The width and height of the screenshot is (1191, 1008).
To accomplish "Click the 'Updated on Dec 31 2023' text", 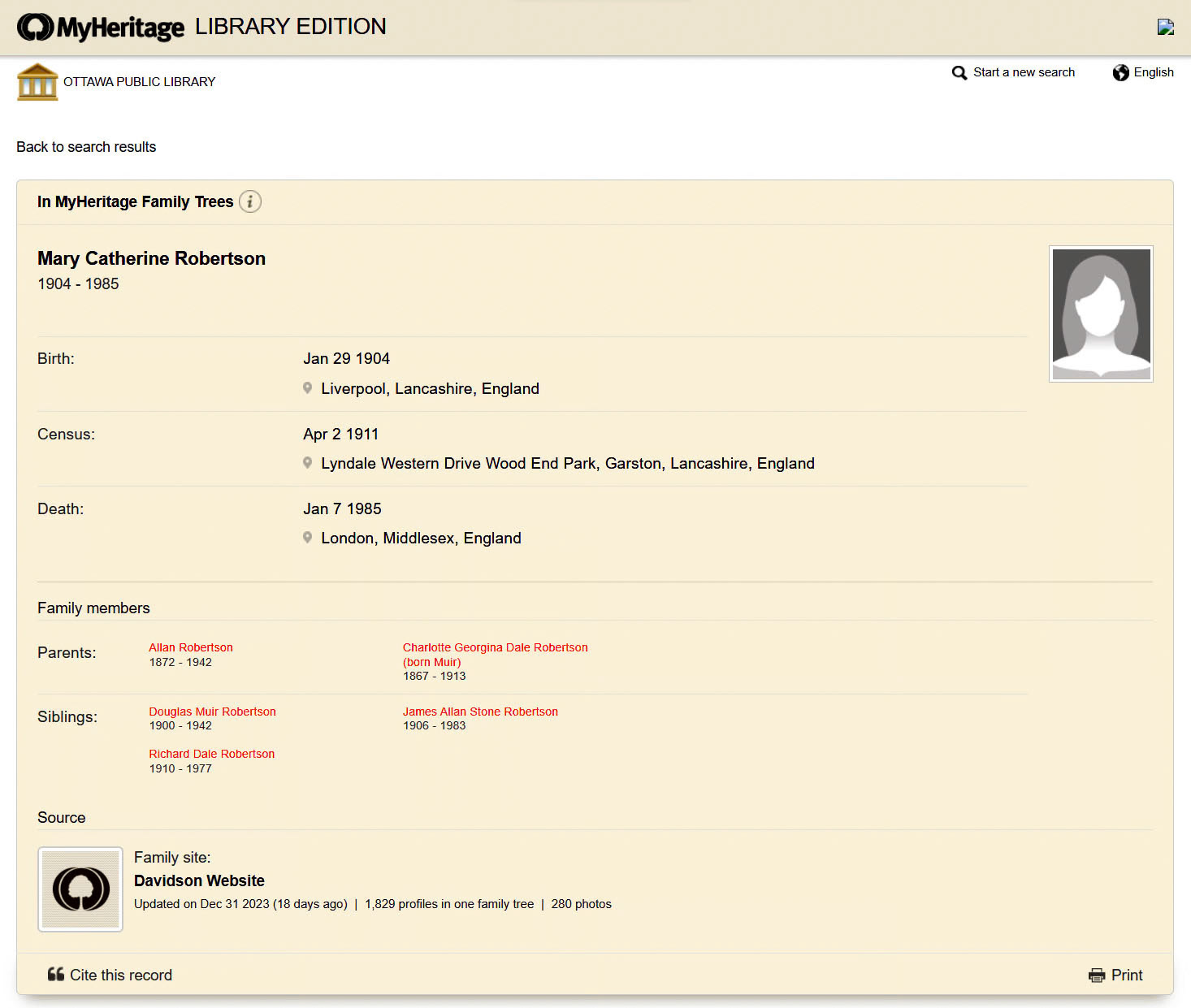I will [240, 904].
